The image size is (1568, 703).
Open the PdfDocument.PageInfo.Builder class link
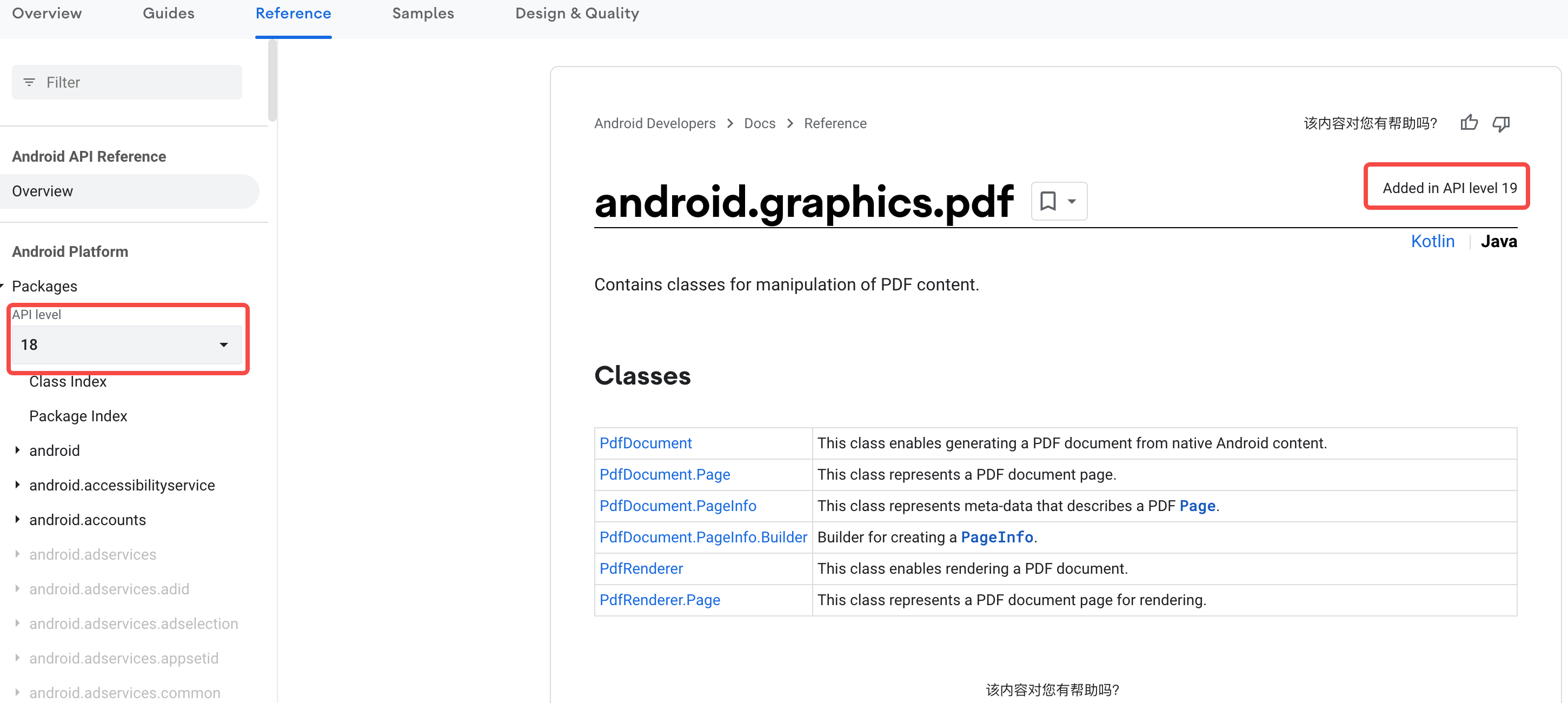(703, 538)
